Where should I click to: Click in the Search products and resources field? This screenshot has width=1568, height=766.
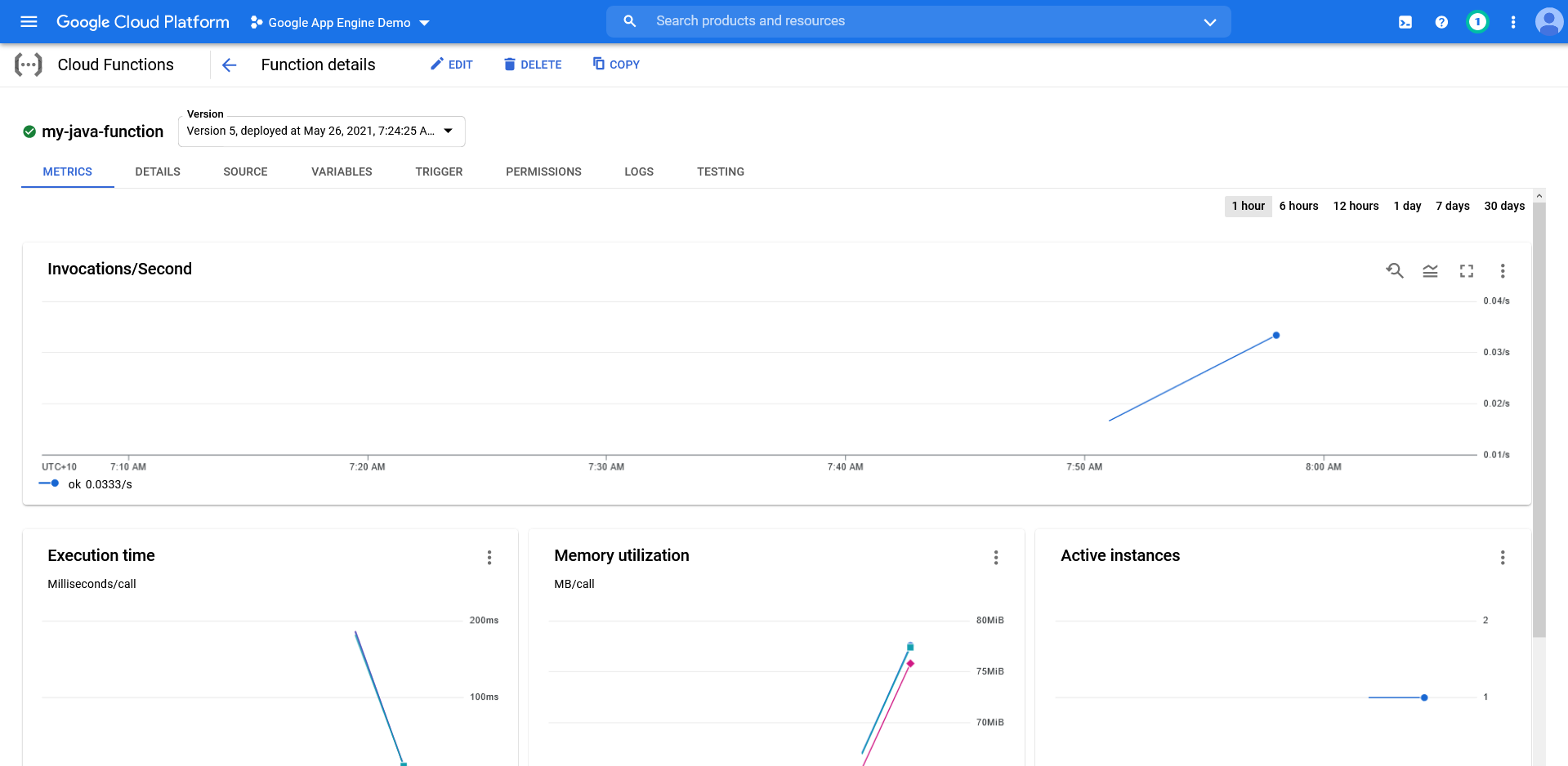pos(899,21)
